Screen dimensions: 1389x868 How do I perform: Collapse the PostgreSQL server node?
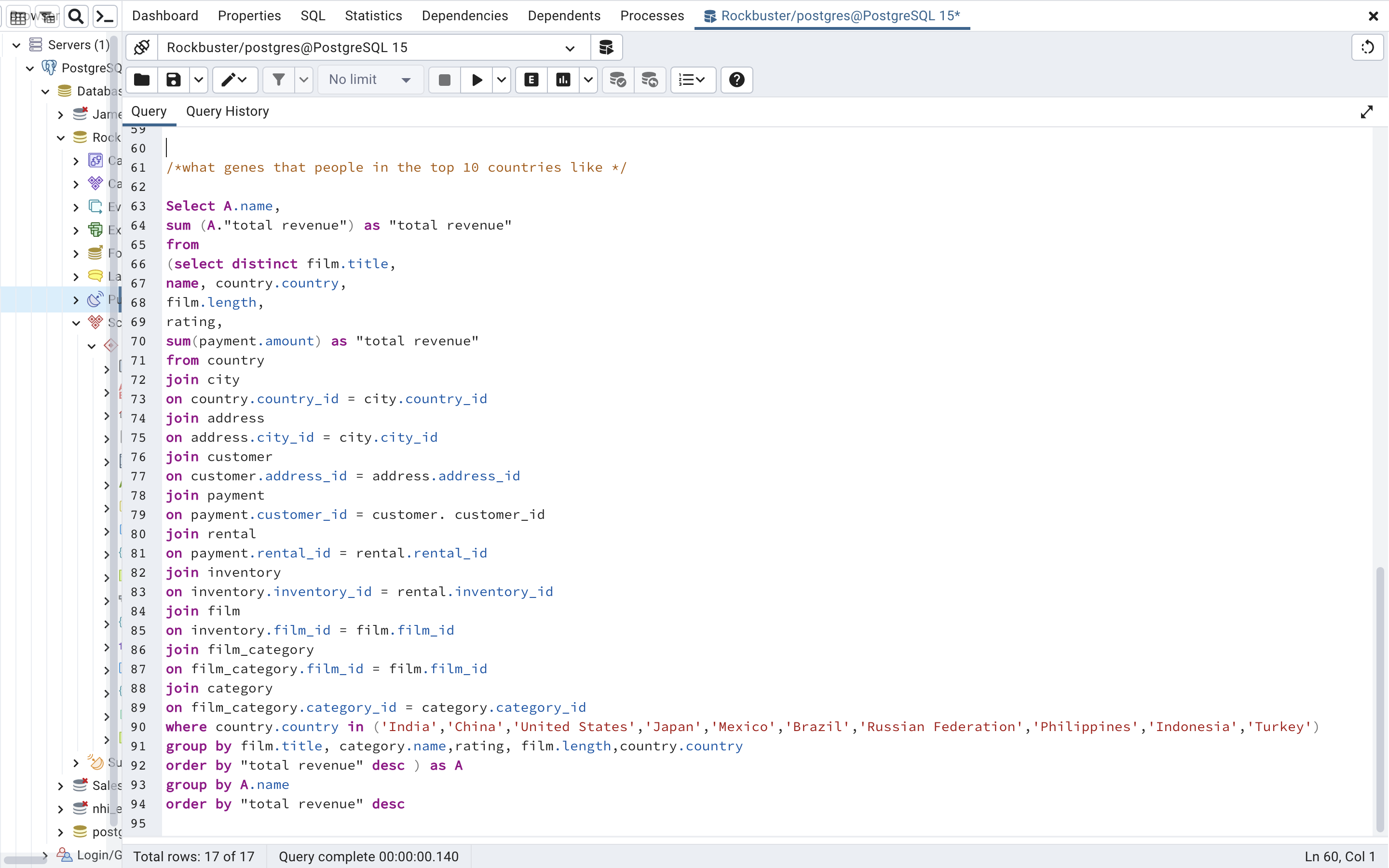click(x=30, y=68)
